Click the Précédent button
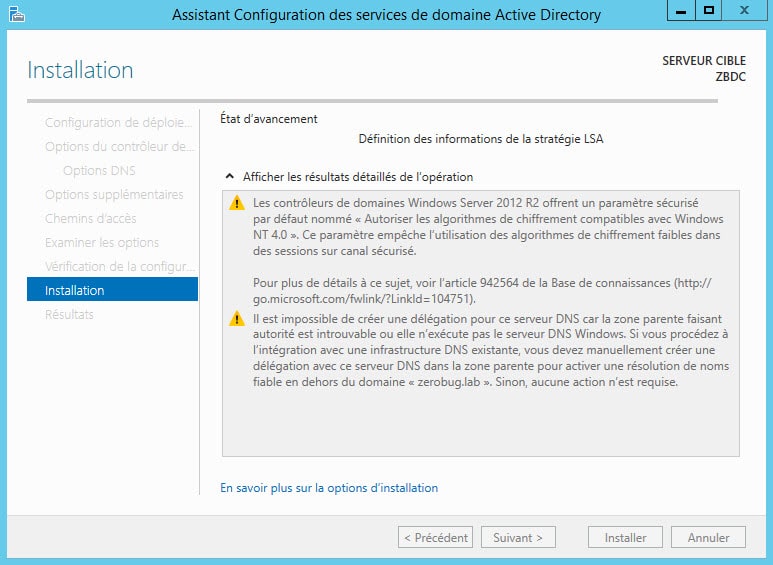The width and height of the screenshot is (773, 565). pos(435,537)
